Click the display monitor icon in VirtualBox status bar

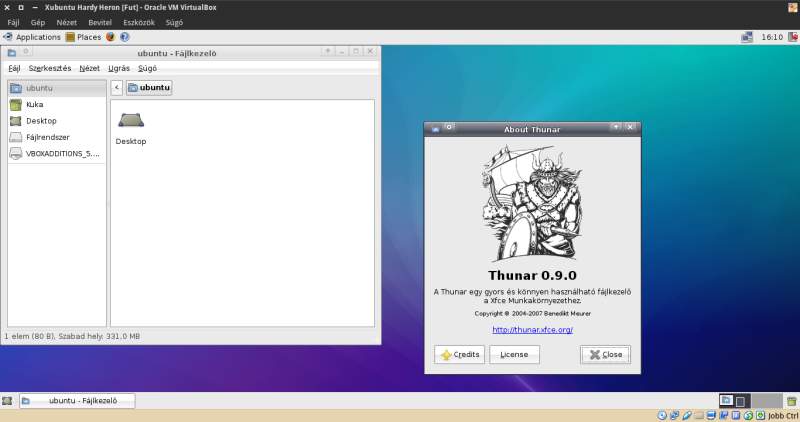point(711,416)
